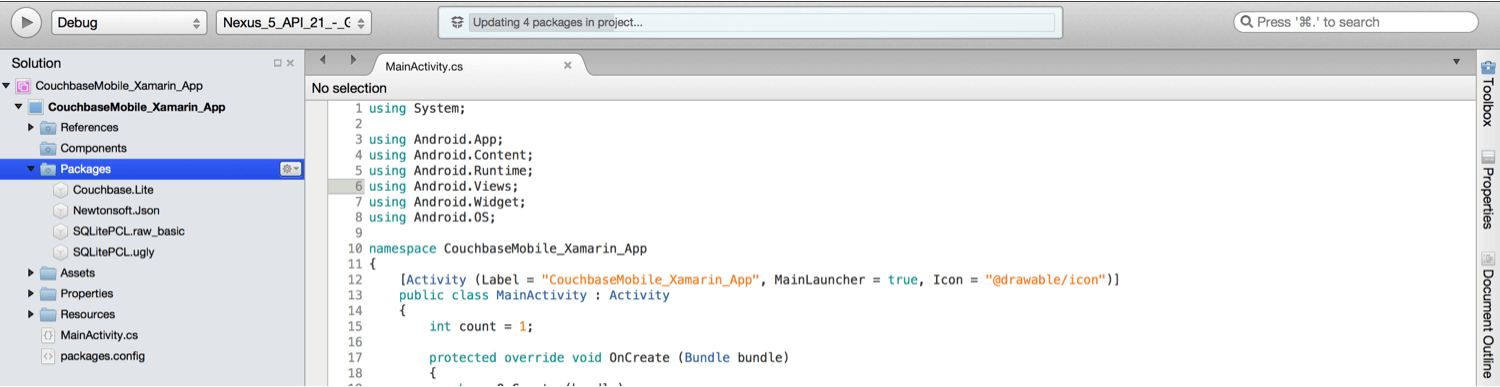Viewport: 1500px width, 387px height.
Task: Click 'int count = 1;' code line
Action: pyautogui.click(x=481, y=326)
